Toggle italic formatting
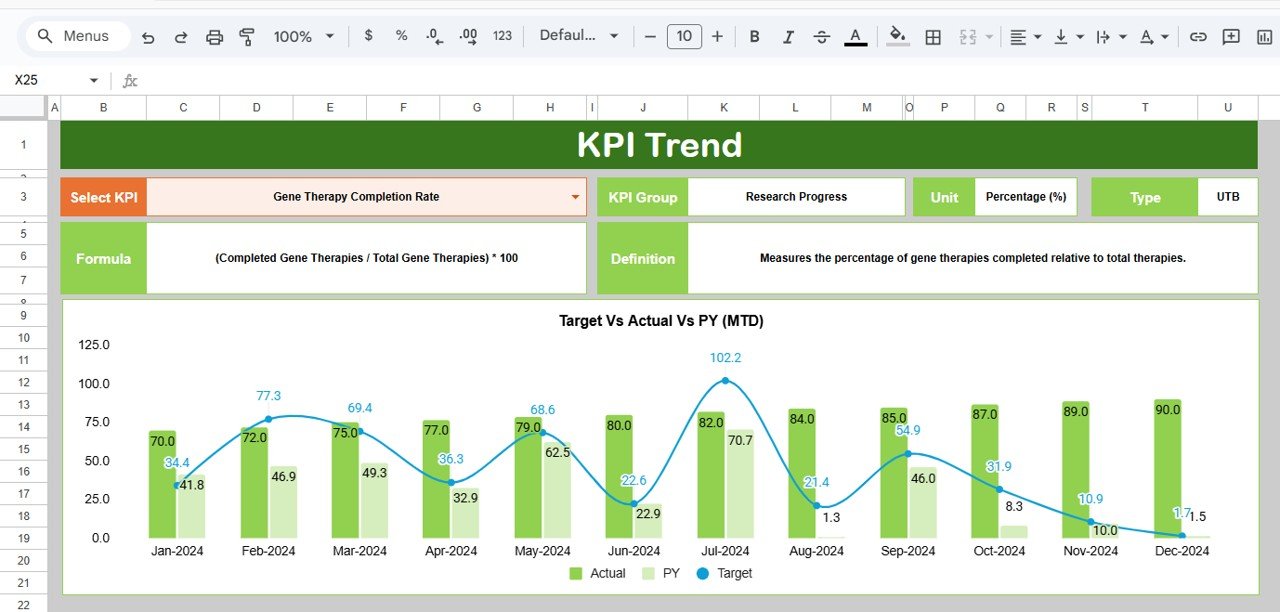Image resolution: width=1280 pixels, height=612 pixels. pyautogui.click(x=788, y=36)
